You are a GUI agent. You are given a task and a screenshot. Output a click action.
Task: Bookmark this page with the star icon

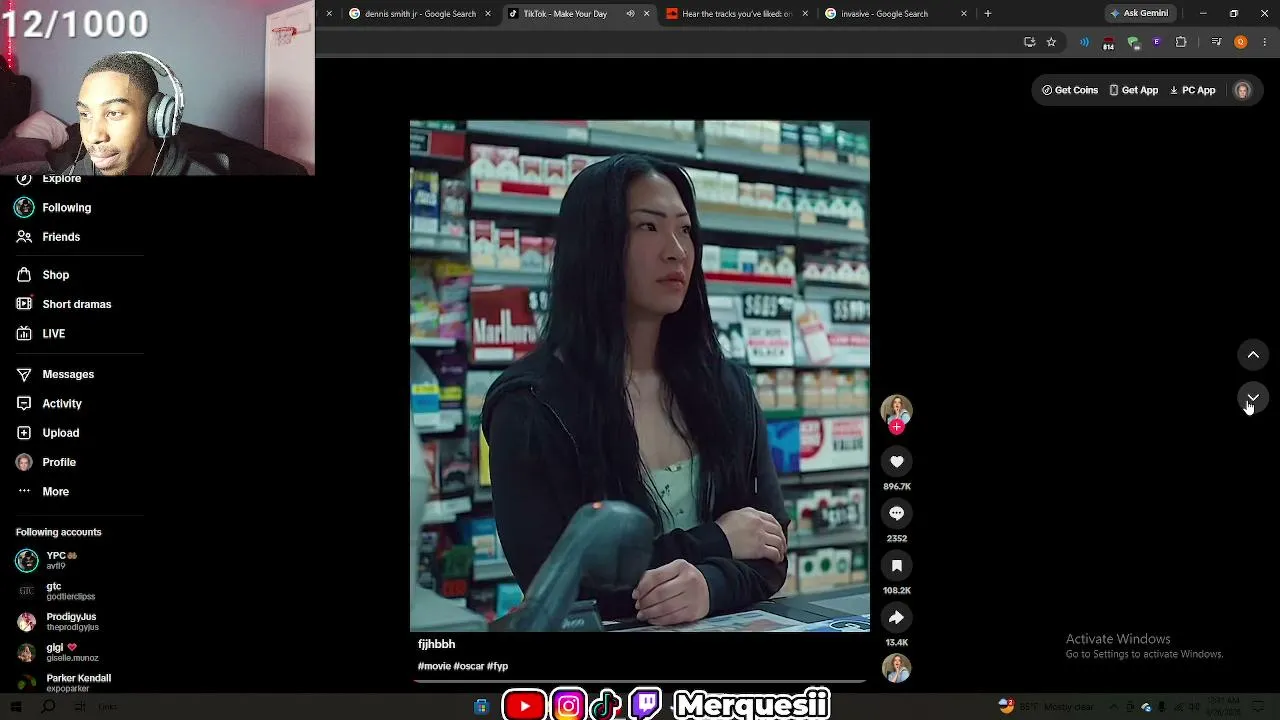point(1051,42)
